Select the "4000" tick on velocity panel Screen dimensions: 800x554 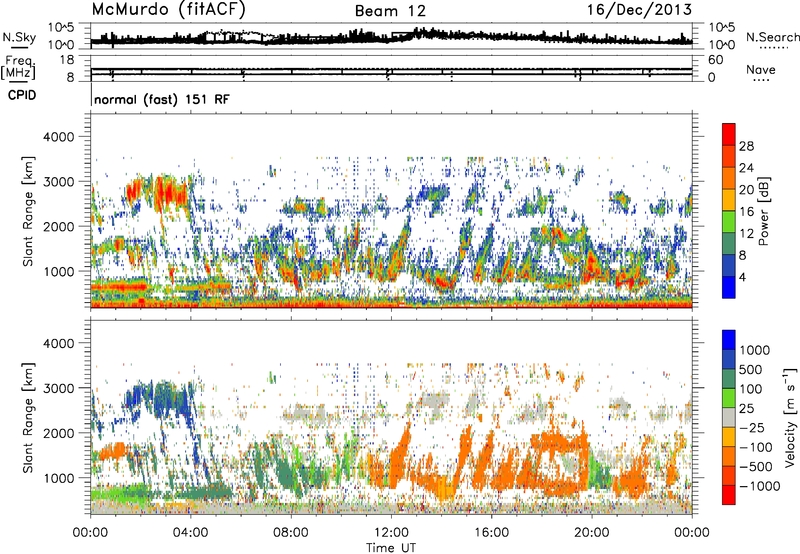tap(58, 343)
